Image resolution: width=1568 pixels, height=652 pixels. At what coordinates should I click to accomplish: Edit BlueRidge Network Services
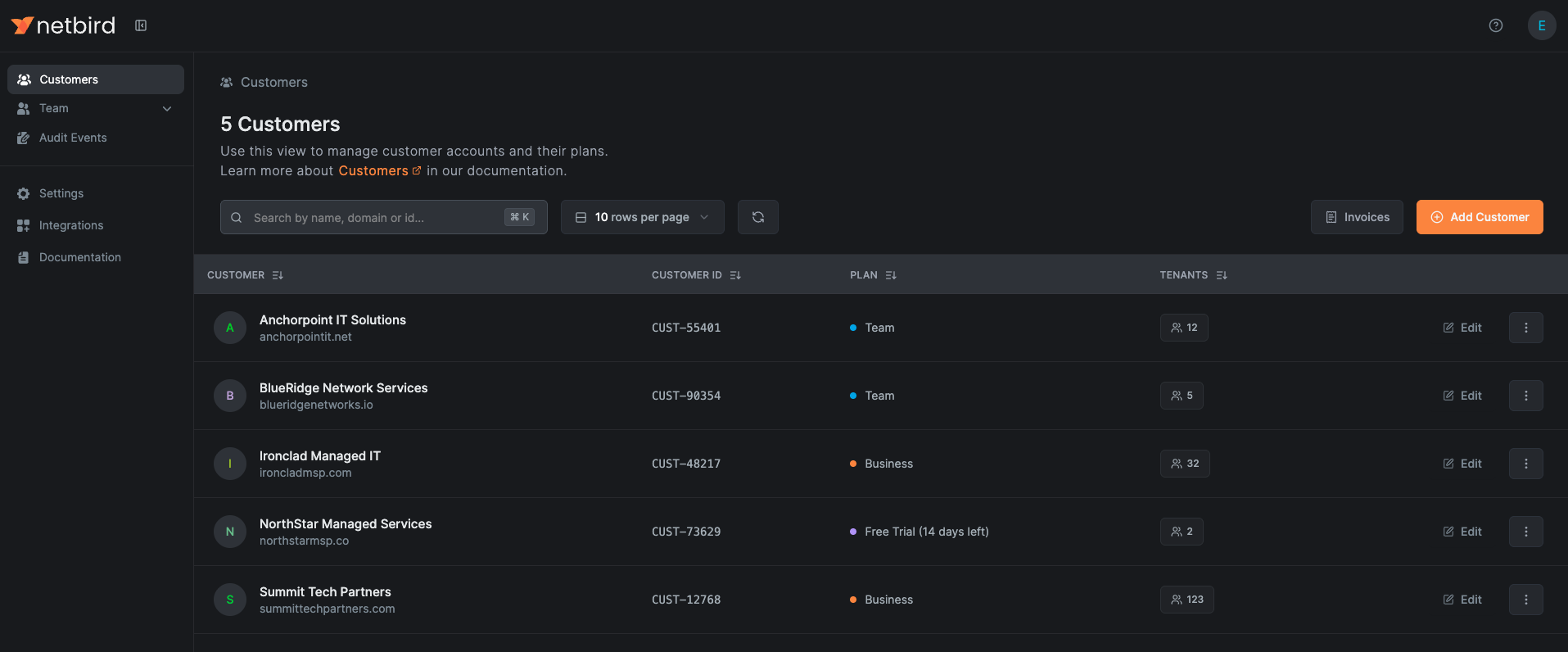pos(1462,396)
